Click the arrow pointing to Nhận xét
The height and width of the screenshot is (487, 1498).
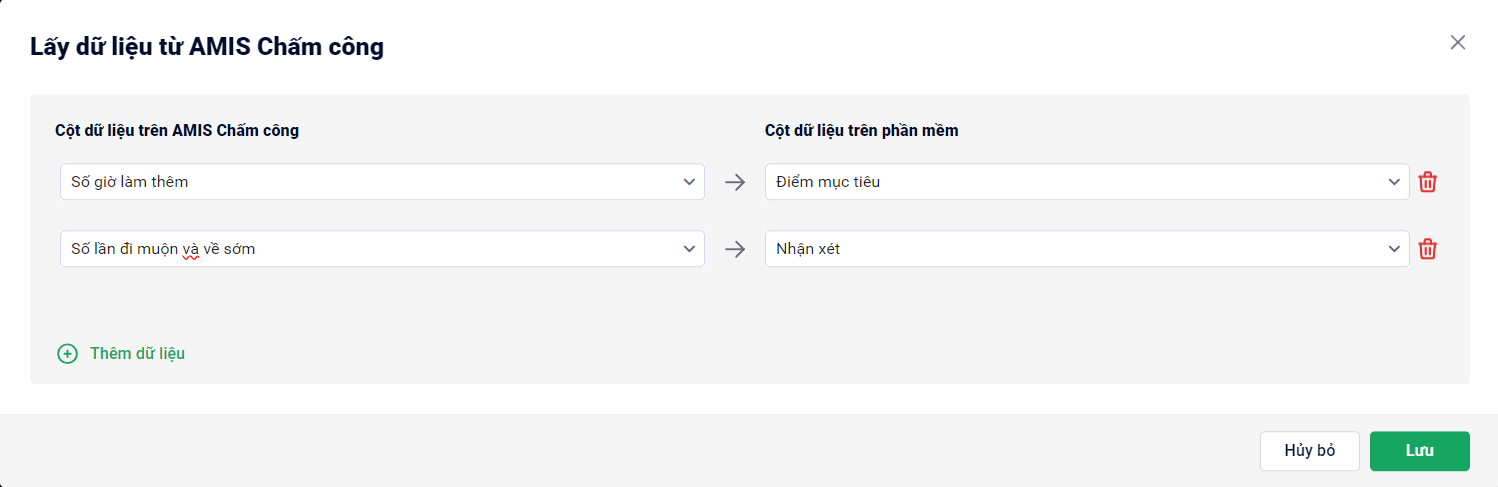[x=735, y=249]
